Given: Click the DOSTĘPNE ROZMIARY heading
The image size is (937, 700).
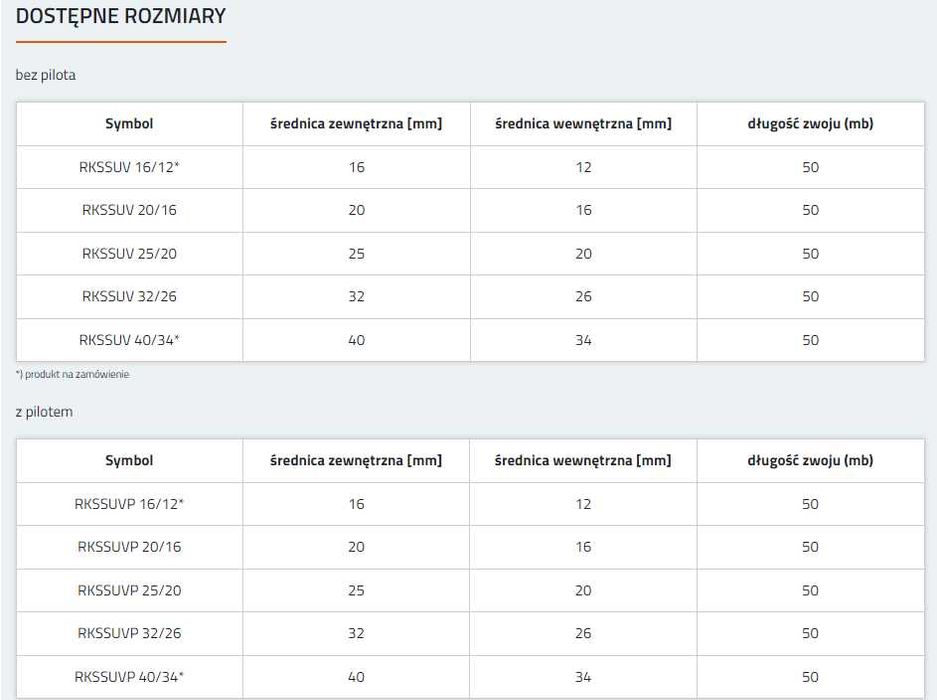Looking at the screenshot, I should pyautogui.click(x=121, y=17).
